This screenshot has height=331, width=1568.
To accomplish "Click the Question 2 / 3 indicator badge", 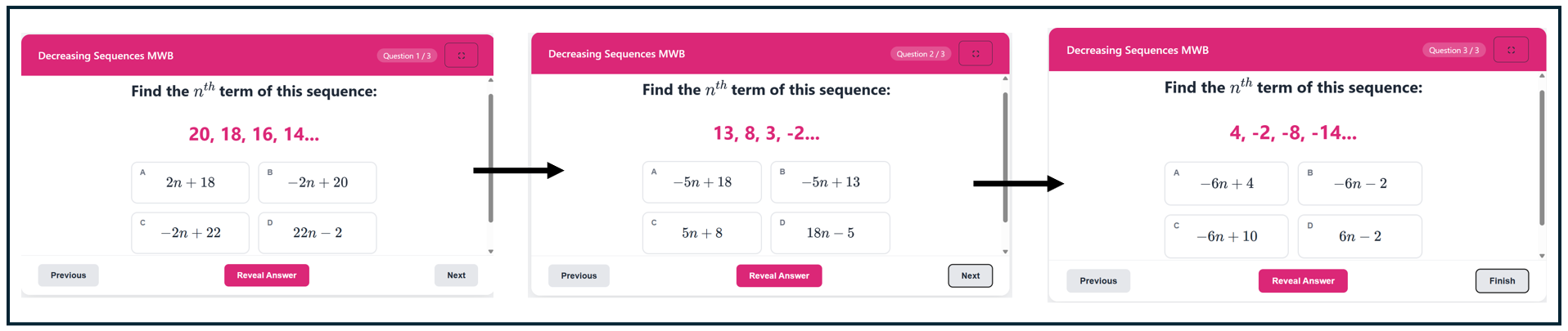I will pos(921,54).
